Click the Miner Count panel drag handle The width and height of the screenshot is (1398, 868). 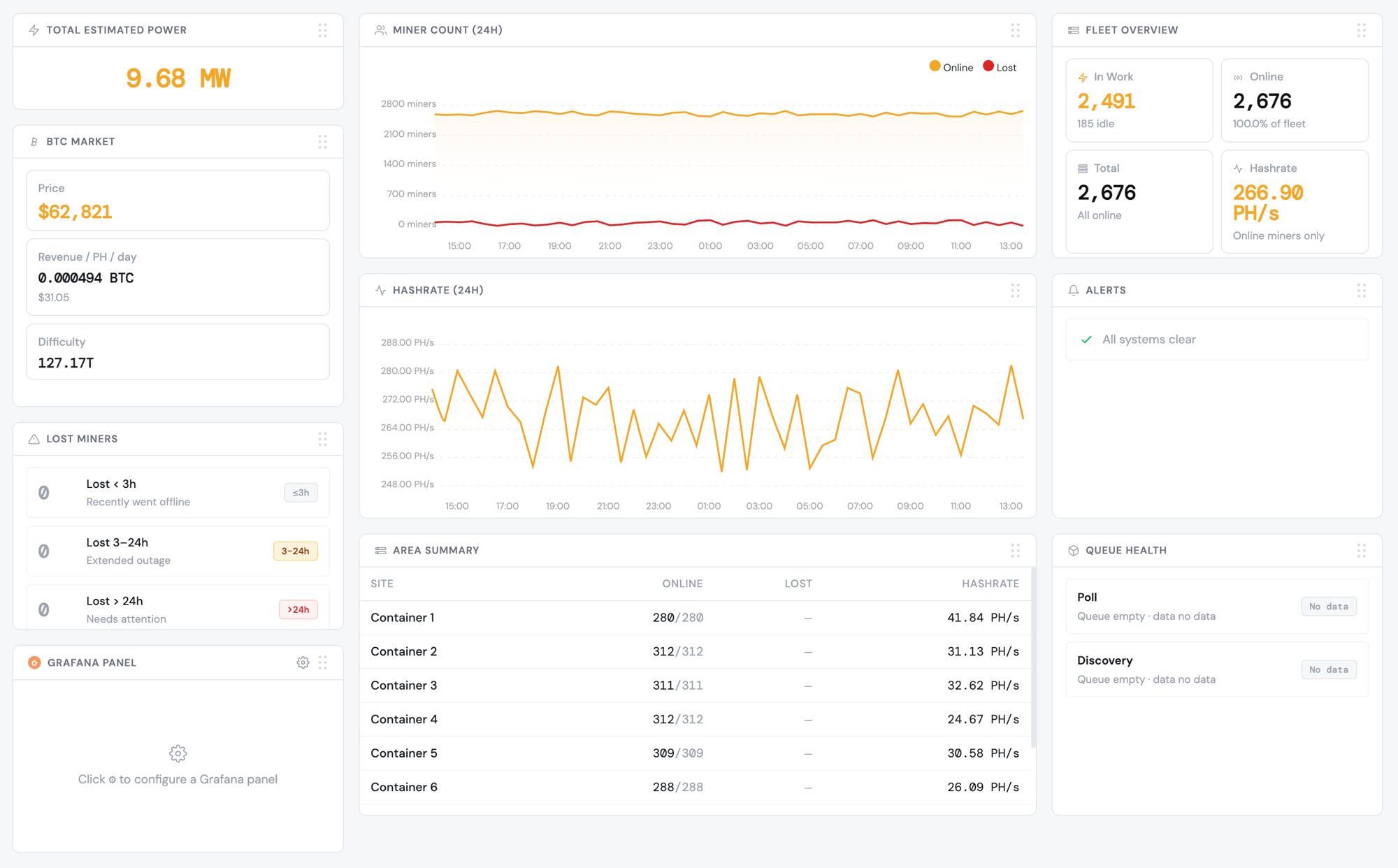[x=1015, y=30]
